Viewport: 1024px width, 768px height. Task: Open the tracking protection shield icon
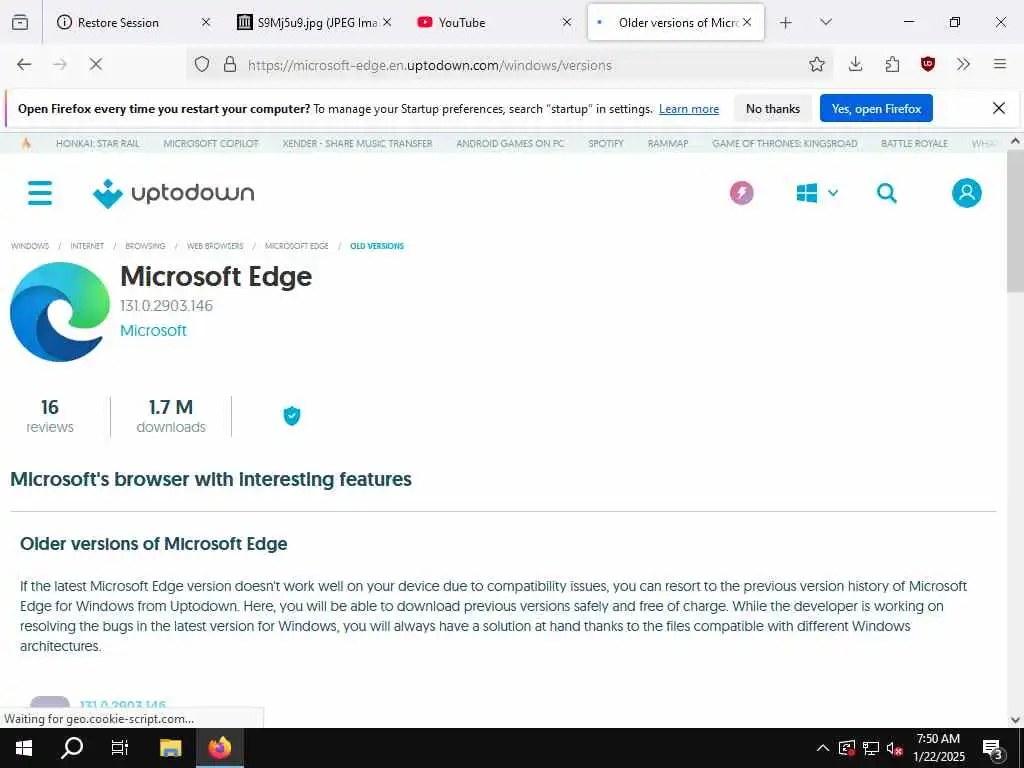click(202, 64)
